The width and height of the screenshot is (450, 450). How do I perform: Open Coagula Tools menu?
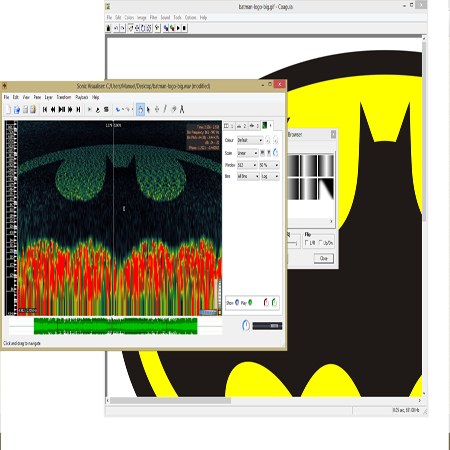pos(177,18)
